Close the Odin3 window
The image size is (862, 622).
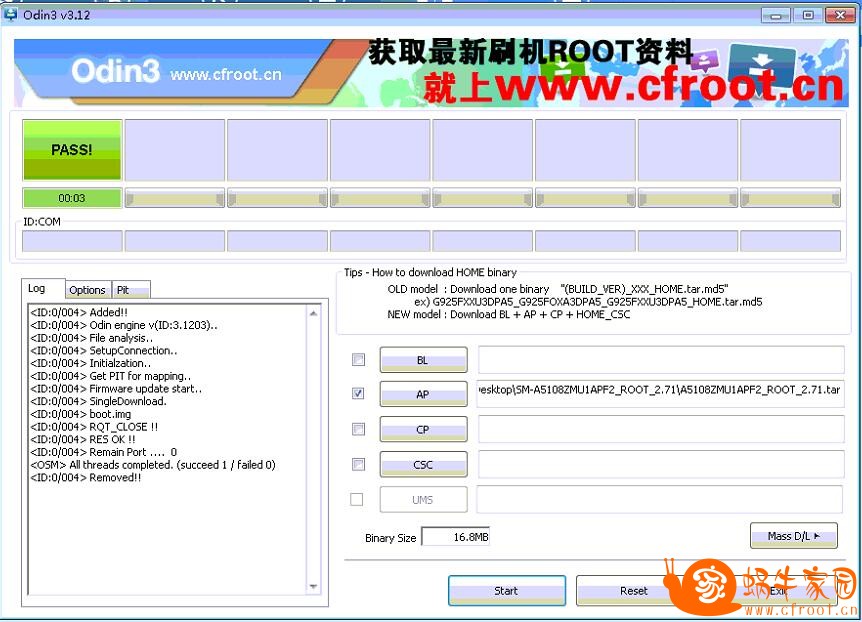coord(839,15)
